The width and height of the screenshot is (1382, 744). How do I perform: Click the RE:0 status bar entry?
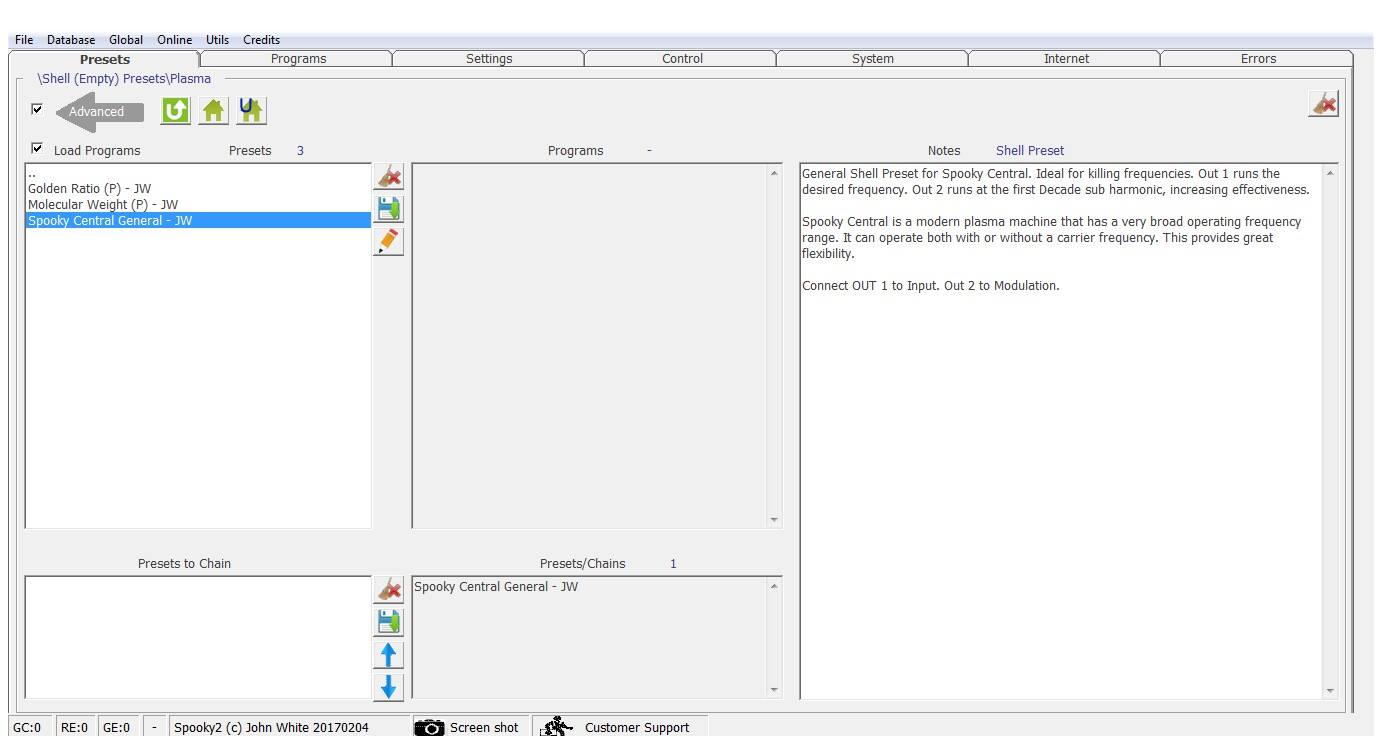coord(74,727)
